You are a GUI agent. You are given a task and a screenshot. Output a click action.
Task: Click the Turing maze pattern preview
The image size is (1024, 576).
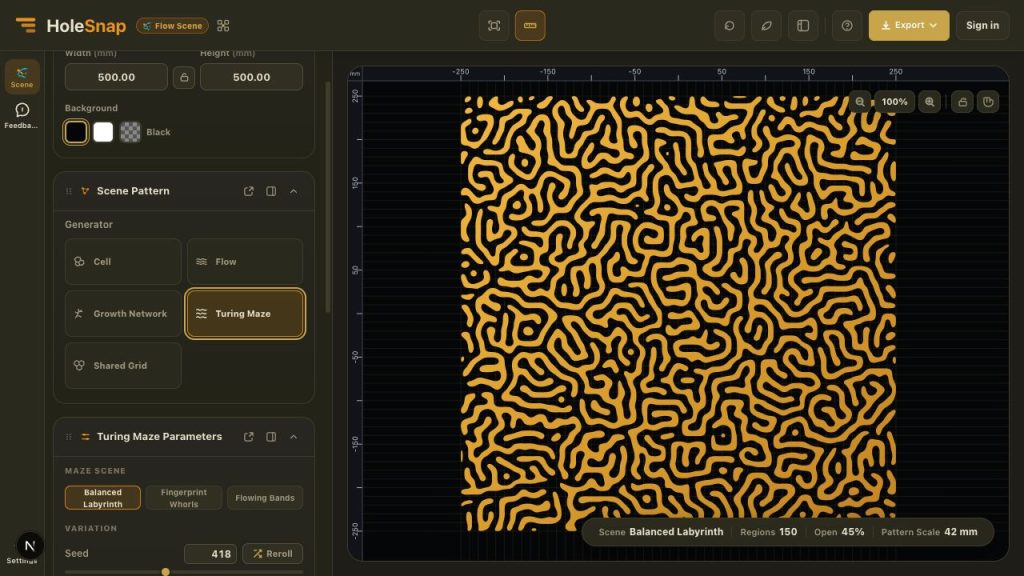coord(678,313)
